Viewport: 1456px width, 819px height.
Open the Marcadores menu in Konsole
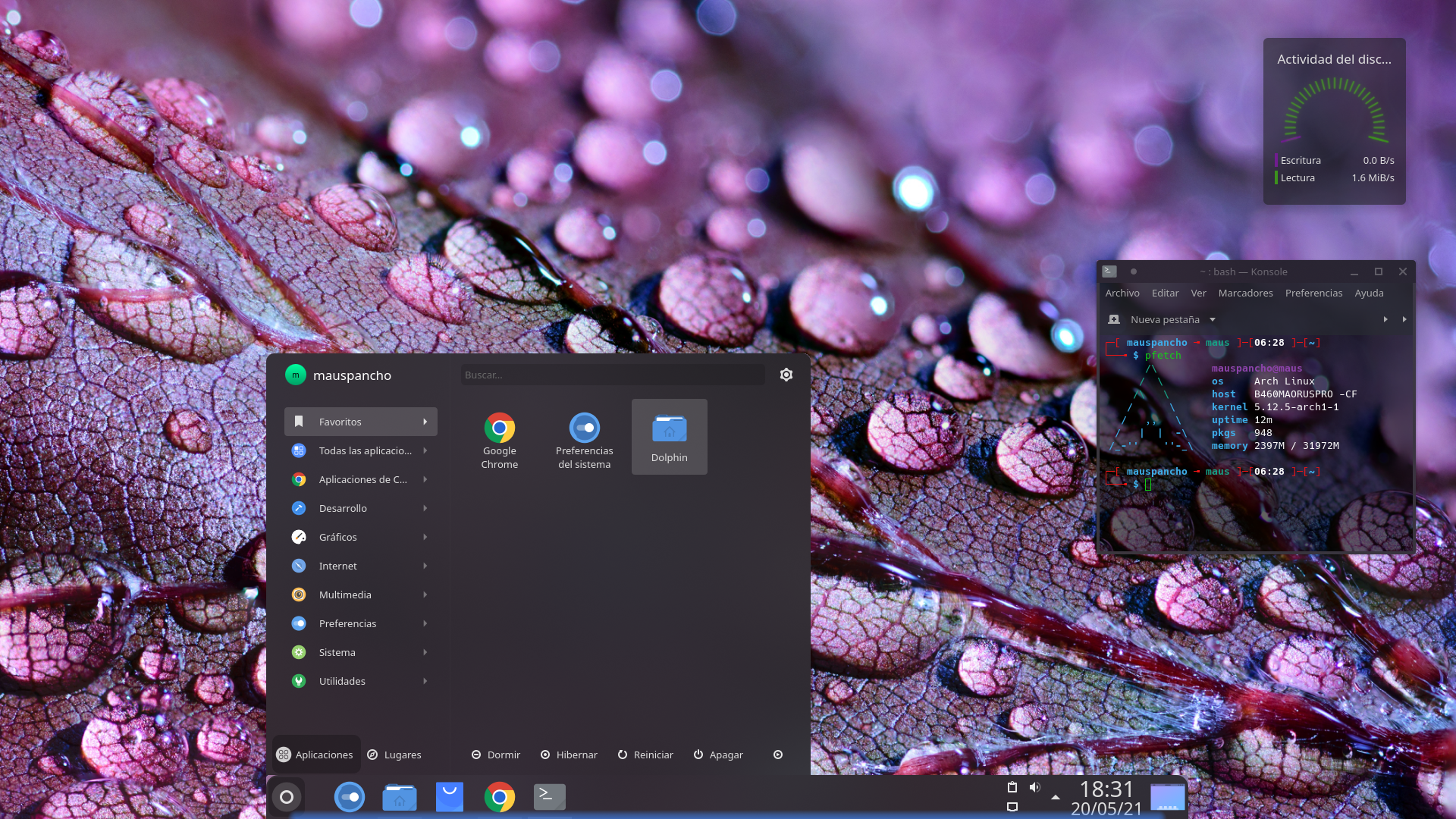(1245, 293)
